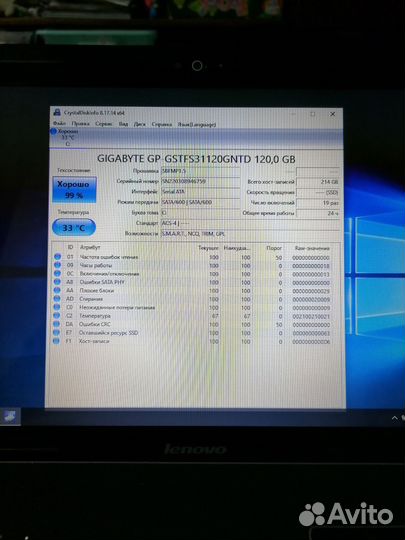
Task: Click status icon of attribute E7 row
Action: point(56,332)
